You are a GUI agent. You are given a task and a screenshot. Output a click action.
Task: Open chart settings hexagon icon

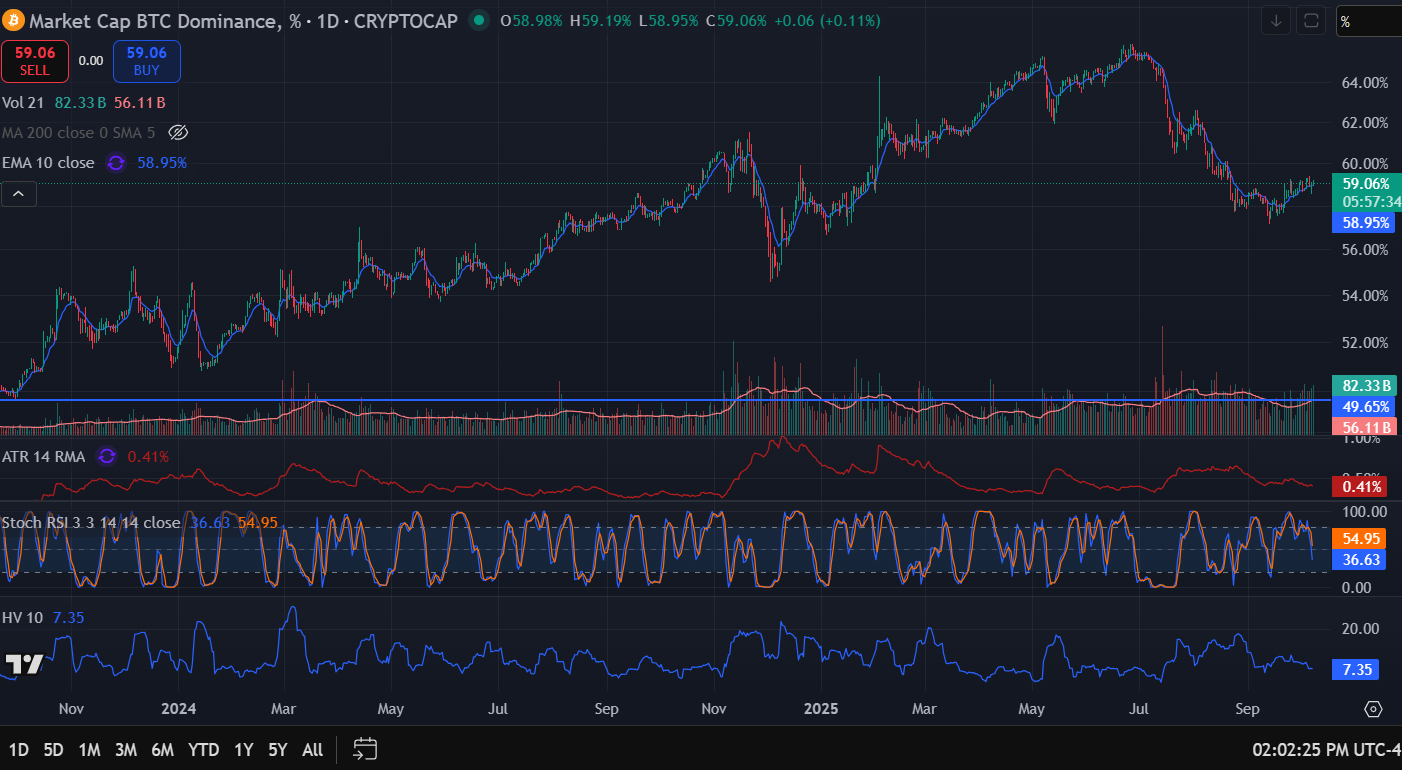1373,709
